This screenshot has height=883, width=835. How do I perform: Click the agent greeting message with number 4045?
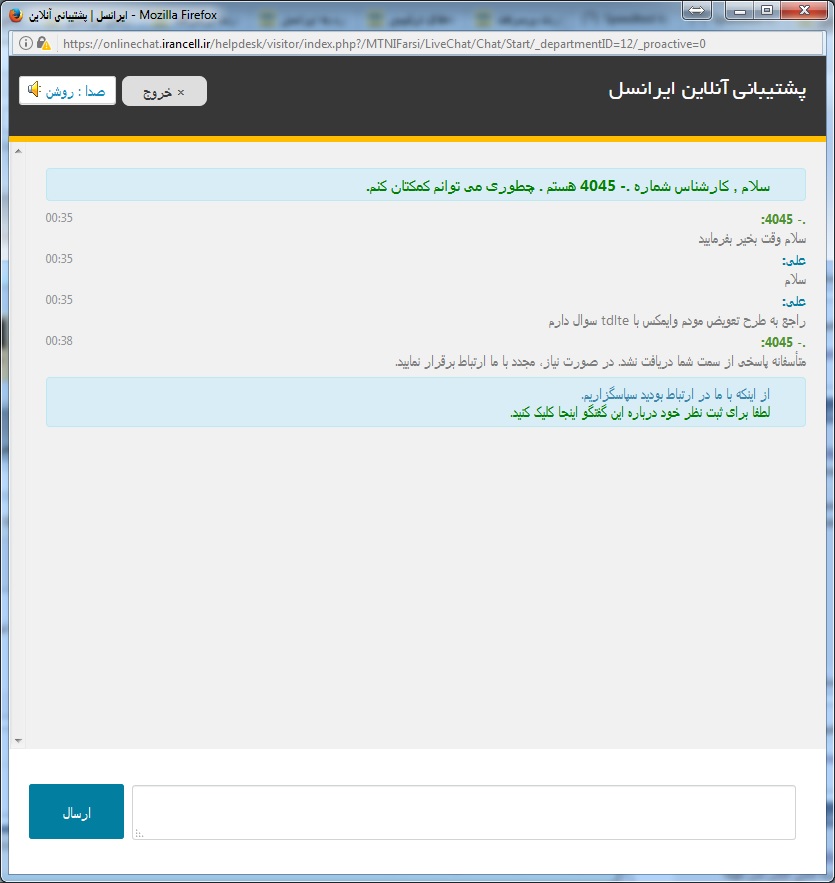click(568, 186)
